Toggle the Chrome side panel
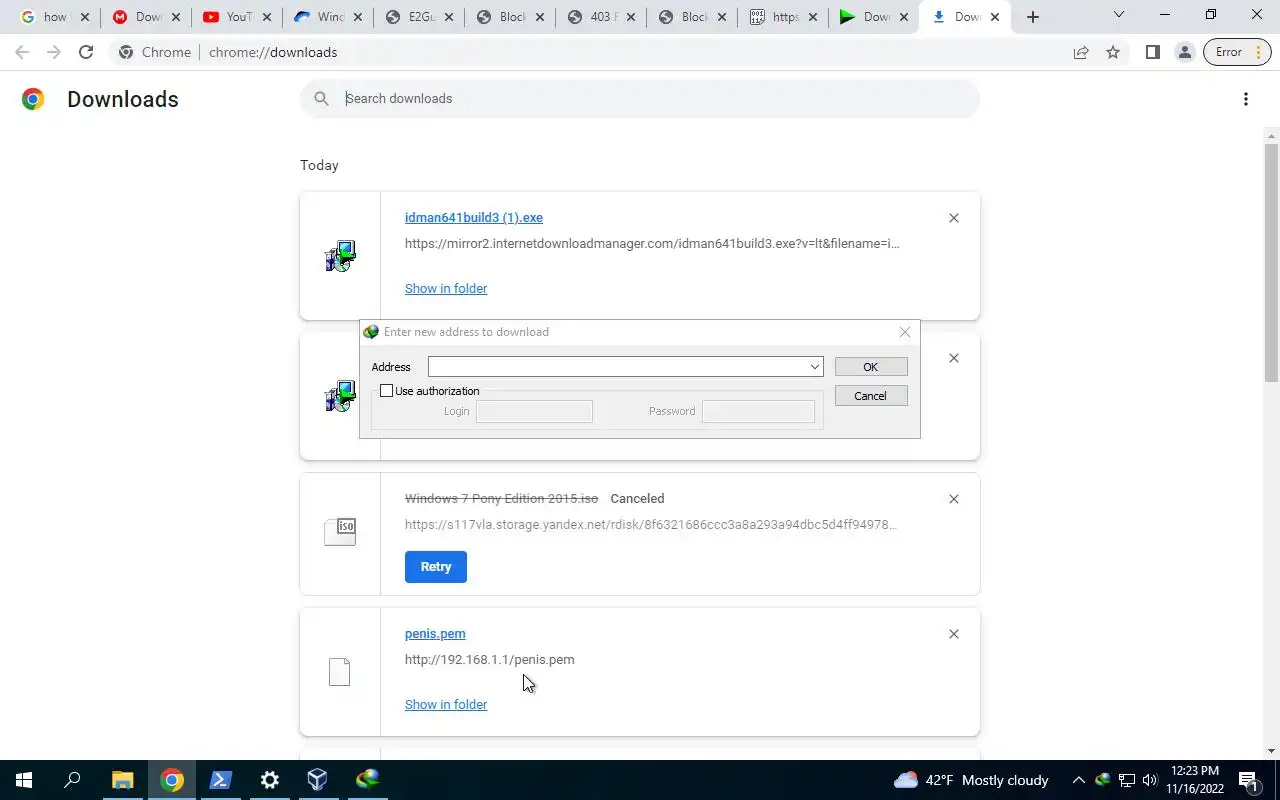The image size is (1280, 800). pos(1152,52)
